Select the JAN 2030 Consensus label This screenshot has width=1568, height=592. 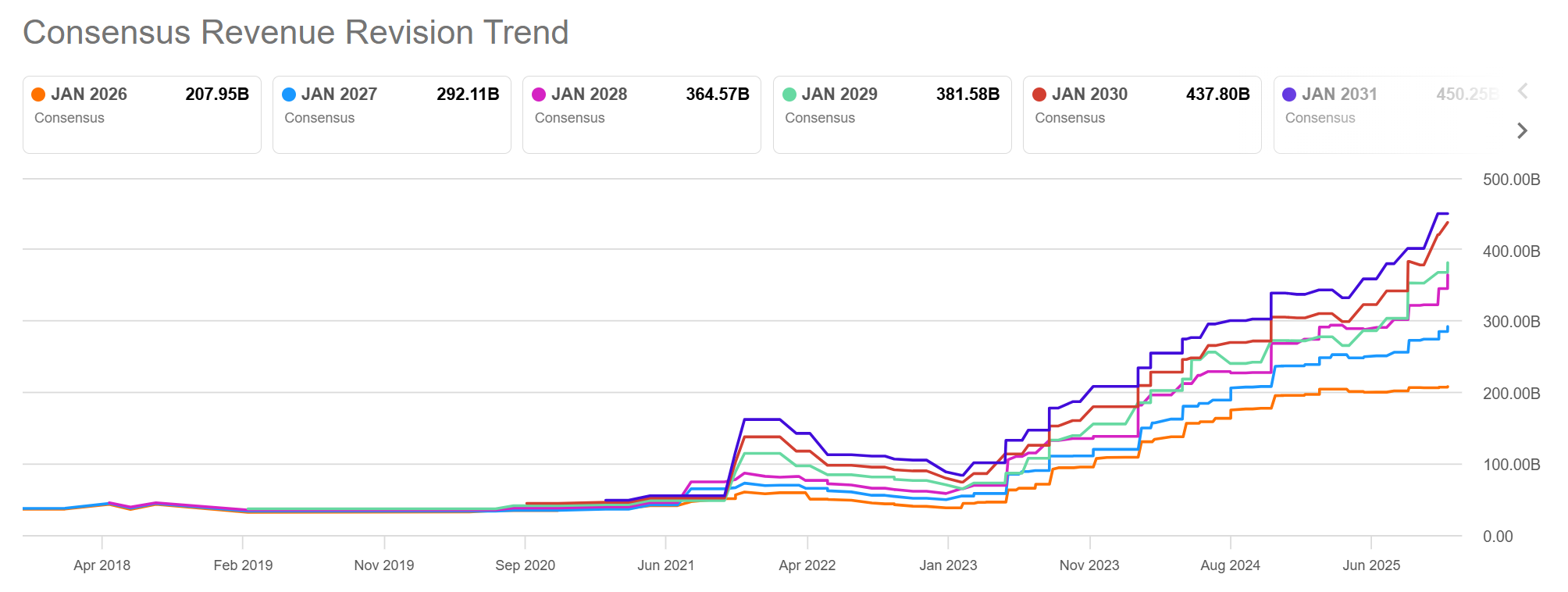tap(1070, 118)
